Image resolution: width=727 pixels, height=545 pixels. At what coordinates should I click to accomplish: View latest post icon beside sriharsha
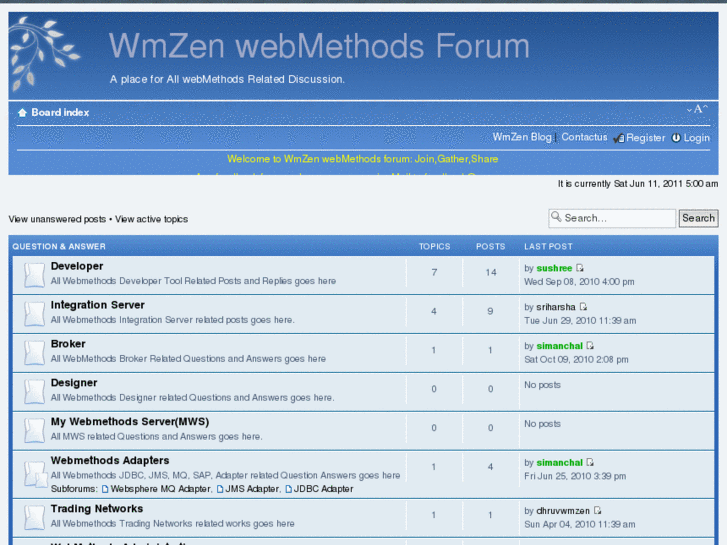tap(583, 307)
